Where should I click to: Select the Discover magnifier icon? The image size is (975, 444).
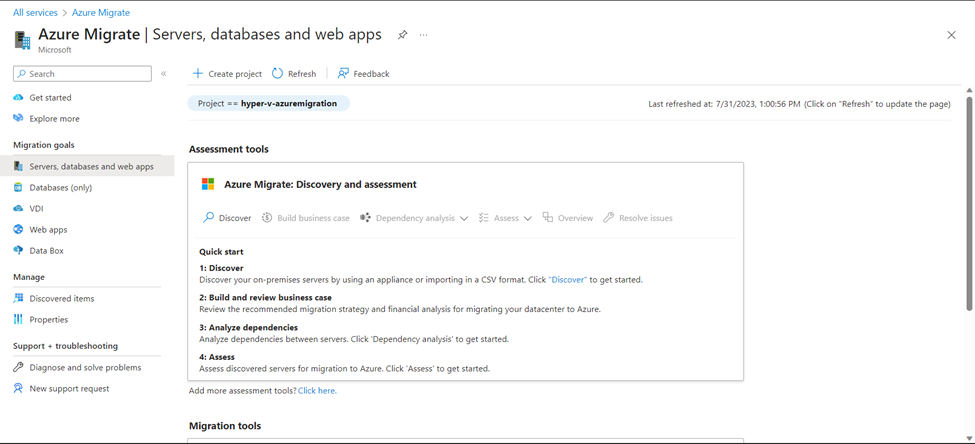click(x=209, y=218)
